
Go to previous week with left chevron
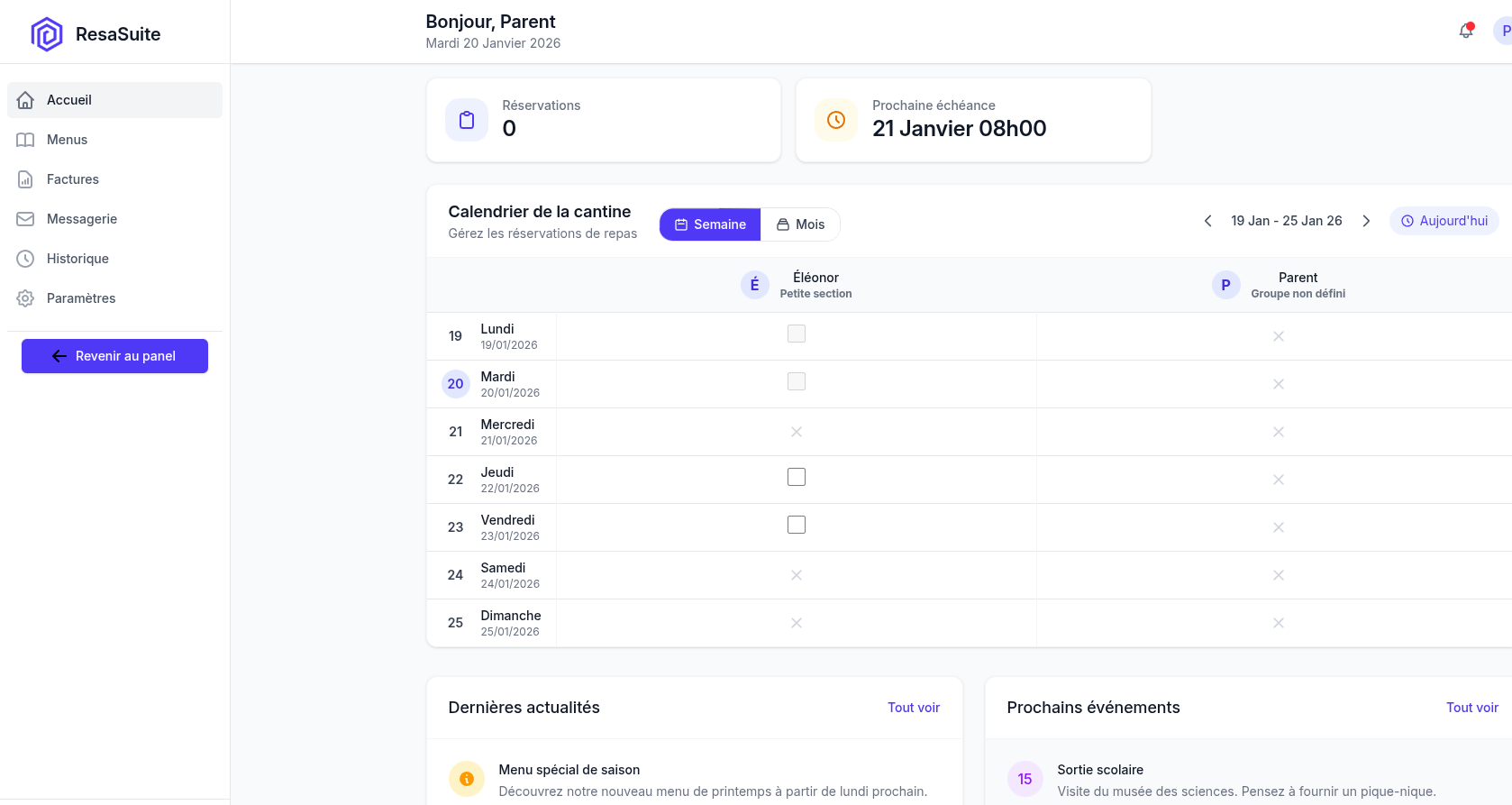point(1207,221)
